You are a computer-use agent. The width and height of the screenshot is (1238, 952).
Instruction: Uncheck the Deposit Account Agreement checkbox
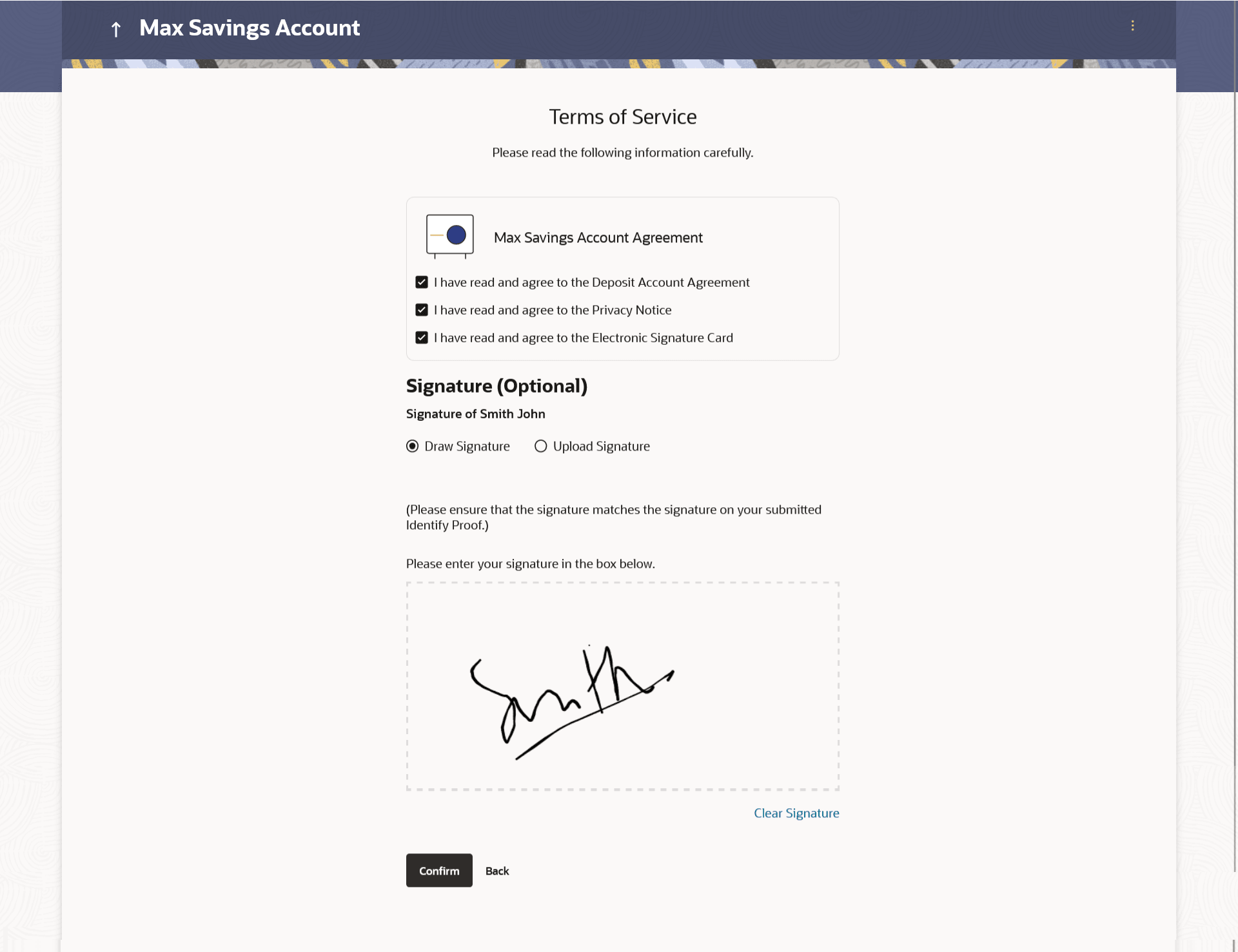click(422, 282)
